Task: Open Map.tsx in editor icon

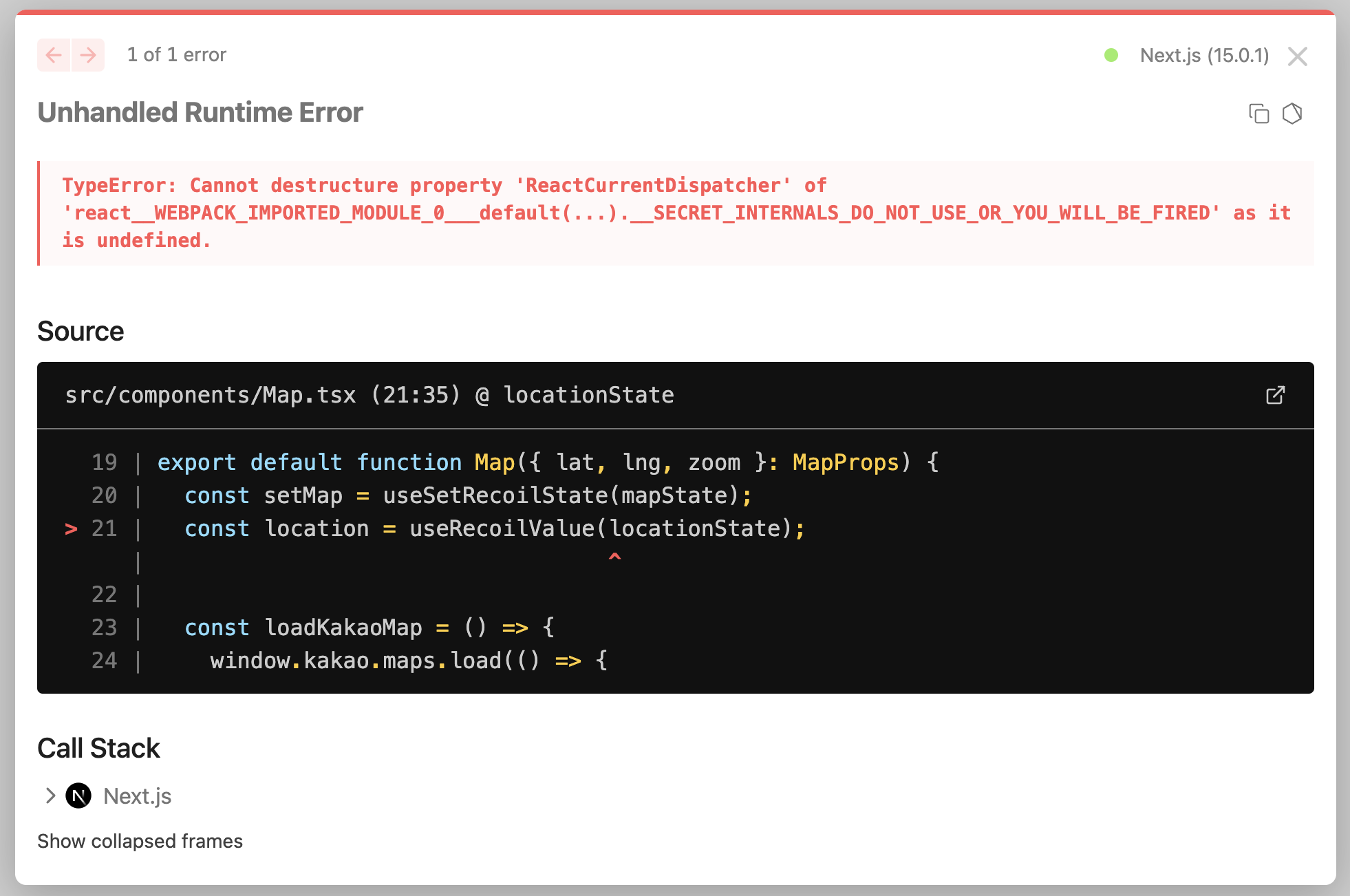Action: coord(1275,395)
